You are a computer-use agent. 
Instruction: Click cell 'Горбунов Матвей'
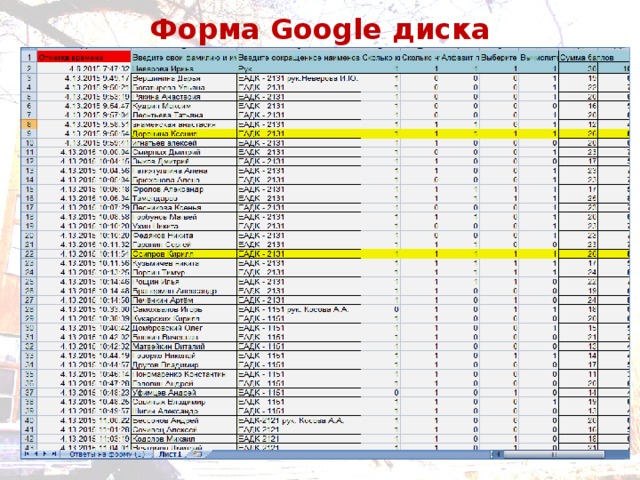(x=184, y=217)
